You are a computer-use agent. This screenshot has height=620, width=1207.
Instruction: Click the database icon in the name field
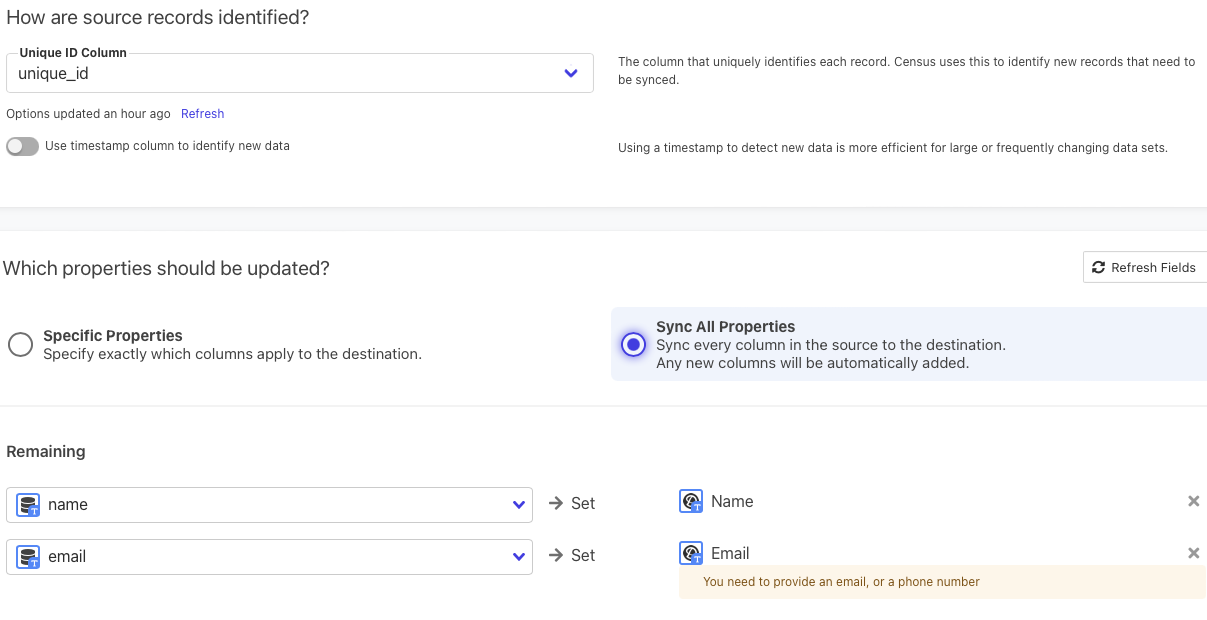pos(29,505)
